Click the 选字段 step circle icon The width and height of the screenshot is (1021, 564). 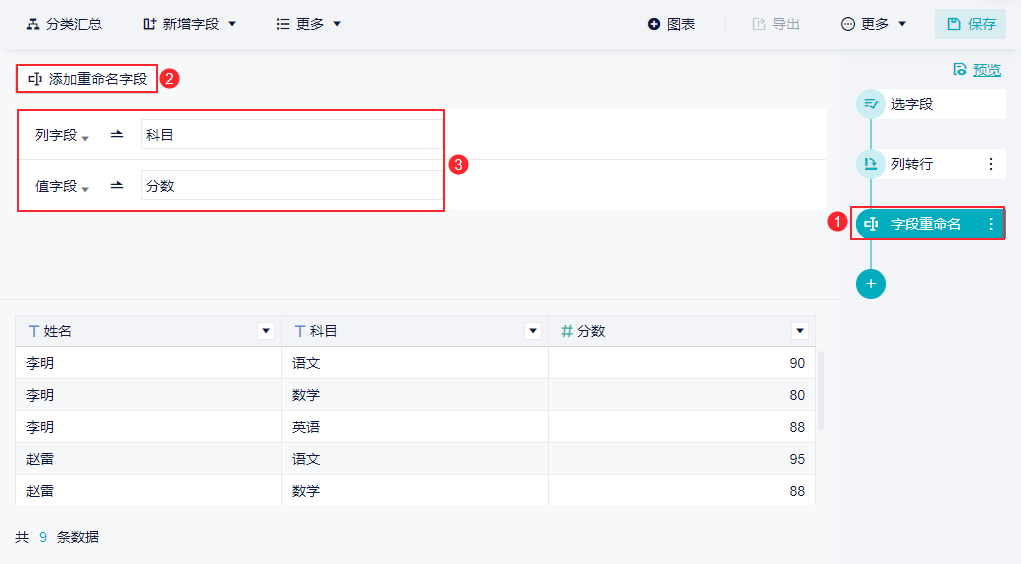(871, 104)
